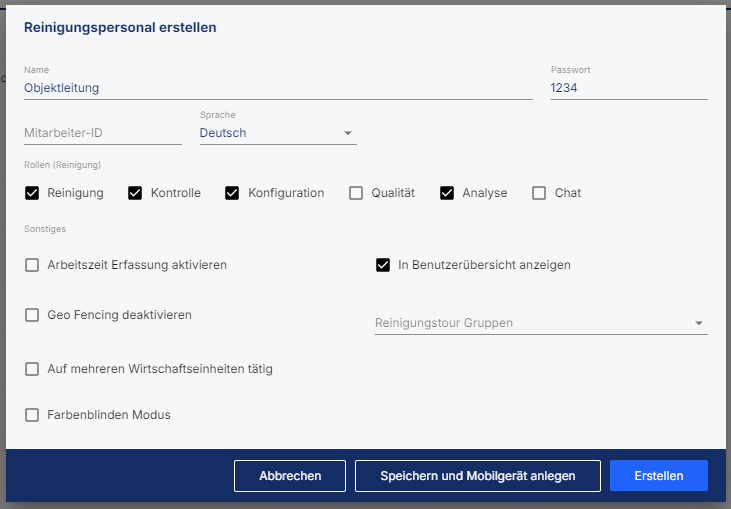731x509 pixels.
Task: Focus the Passwort field with 1234
Action: click(x=629, y=88)
